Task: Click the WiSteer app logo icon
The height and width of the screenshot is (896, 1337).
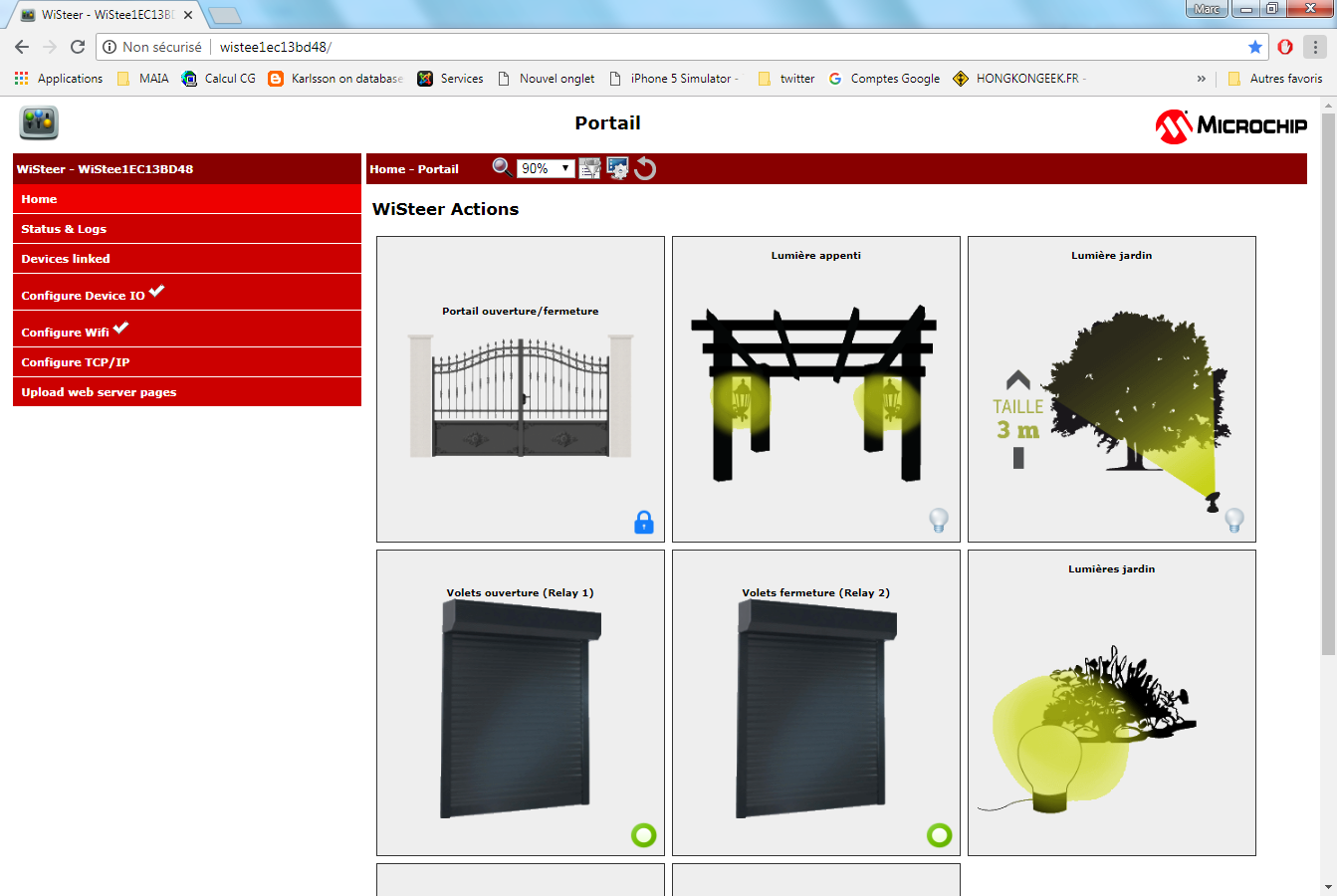Action: [x=39, y=123]
